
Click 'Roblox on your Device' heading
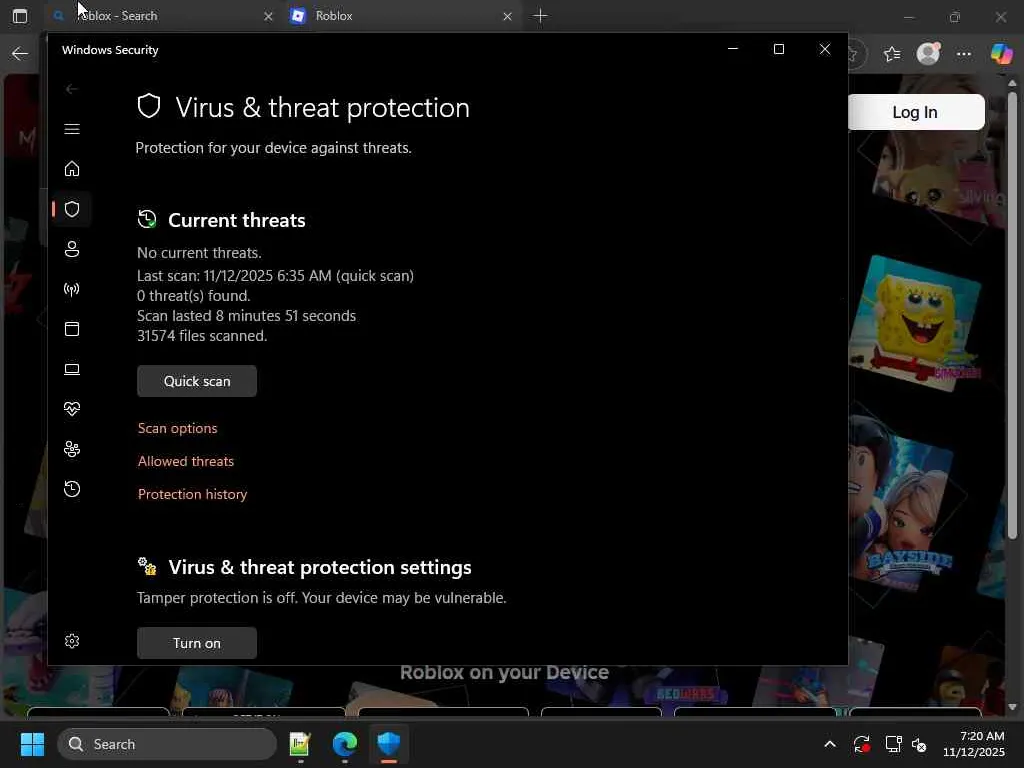coord(504,673)
